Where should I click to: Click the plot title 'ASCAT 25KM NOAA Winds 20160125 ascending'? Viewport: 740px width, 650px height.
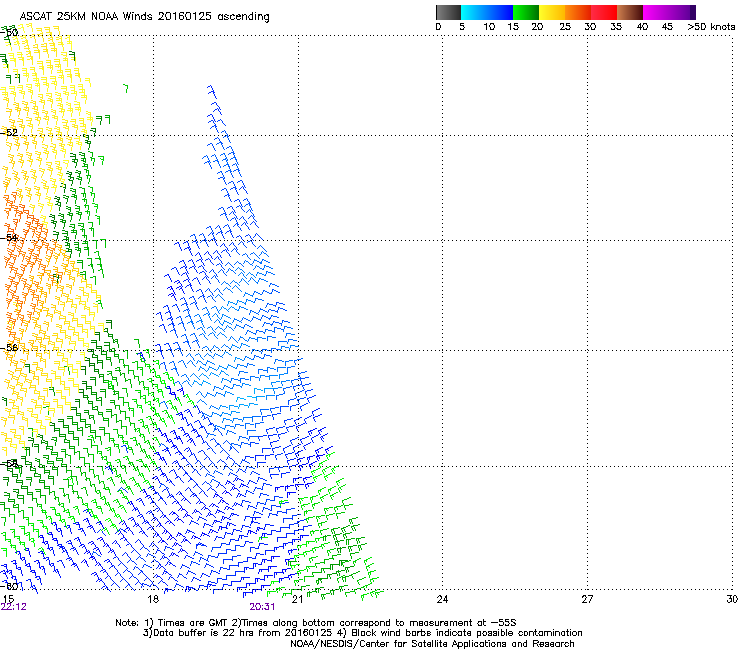click(x=144, y=17)
